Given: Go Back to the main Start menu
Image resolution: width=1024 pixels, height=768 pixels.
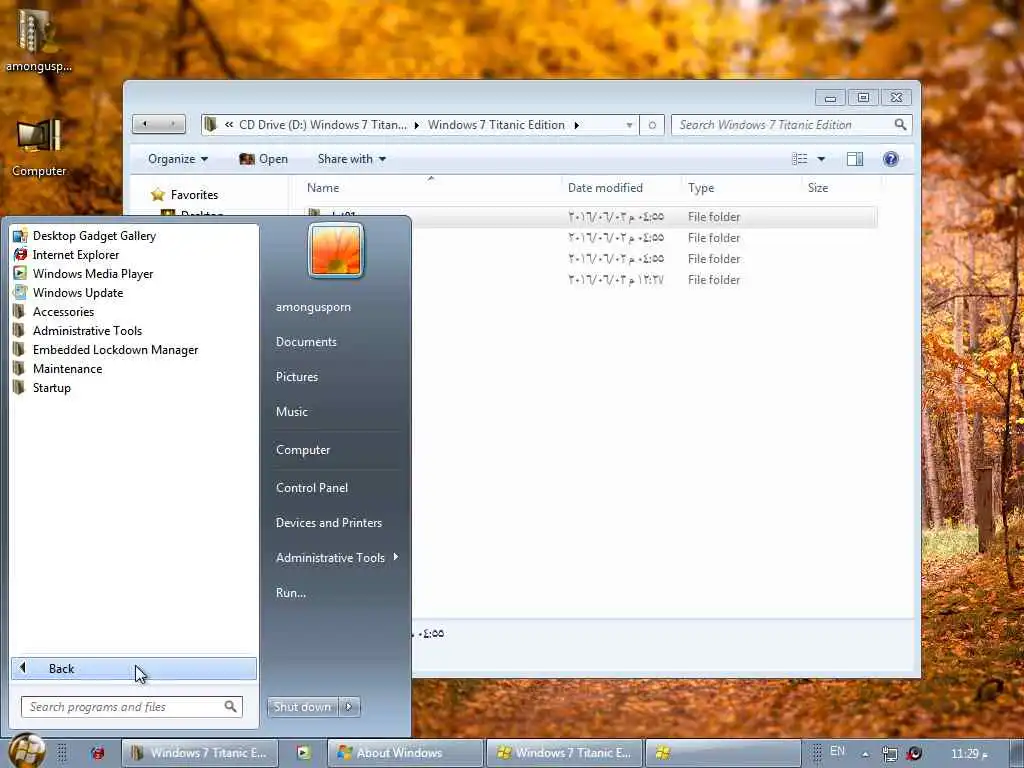Looking at the screenshot, I should pos(134,668).
